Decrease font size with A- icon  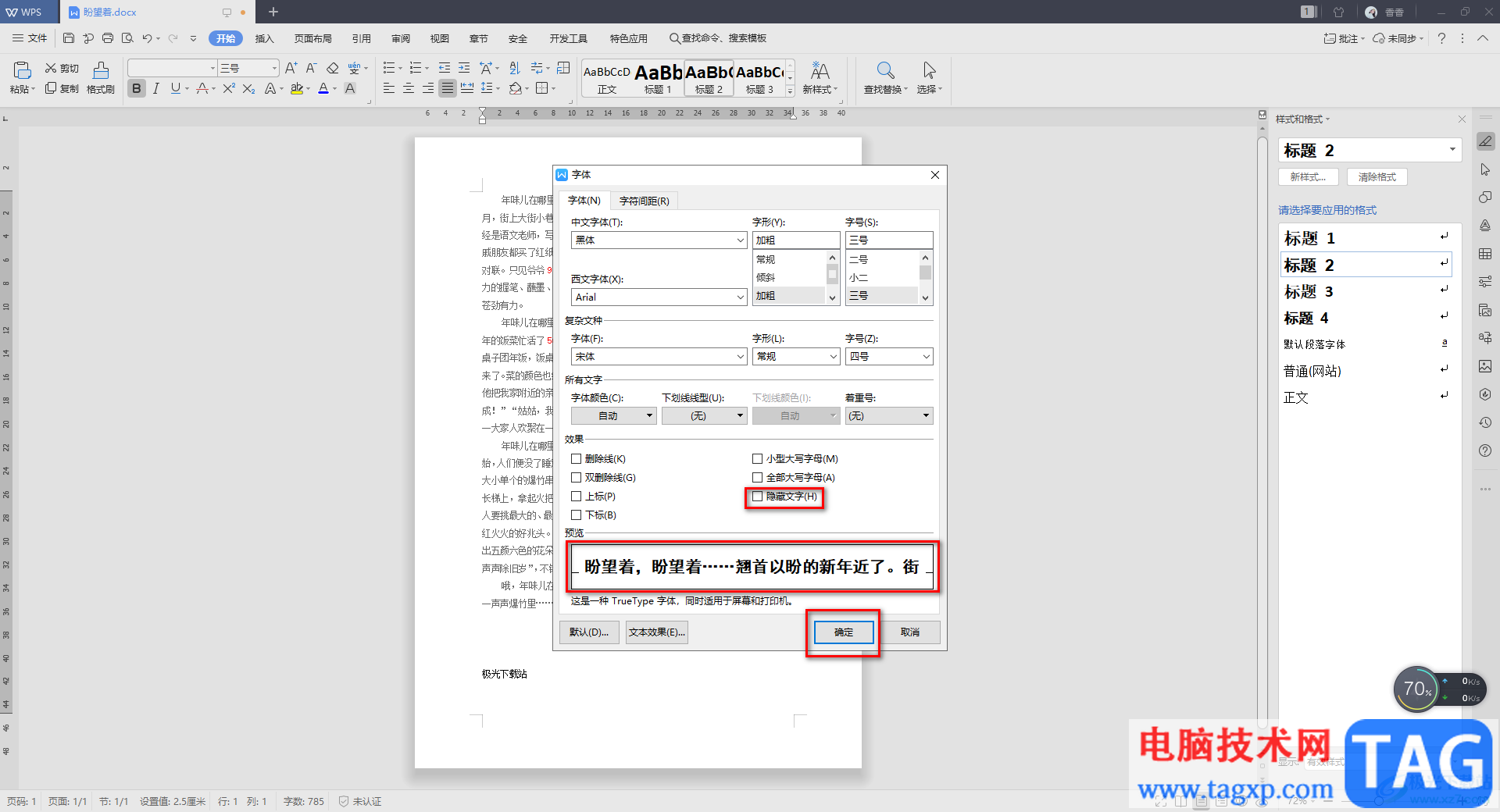311,68
